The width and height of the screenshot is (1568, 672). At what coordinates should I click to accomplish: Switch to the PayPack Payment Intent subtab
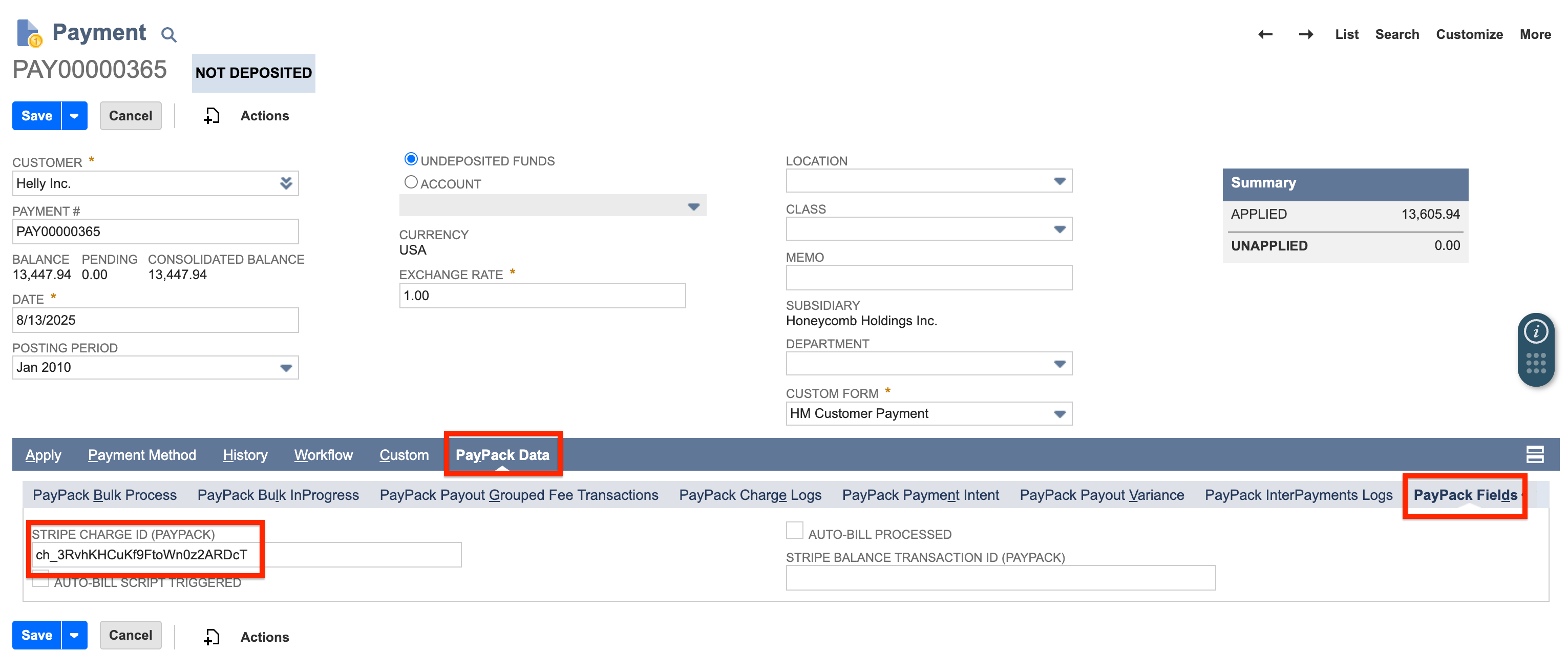pyautogui.click(x=921, y=495)
